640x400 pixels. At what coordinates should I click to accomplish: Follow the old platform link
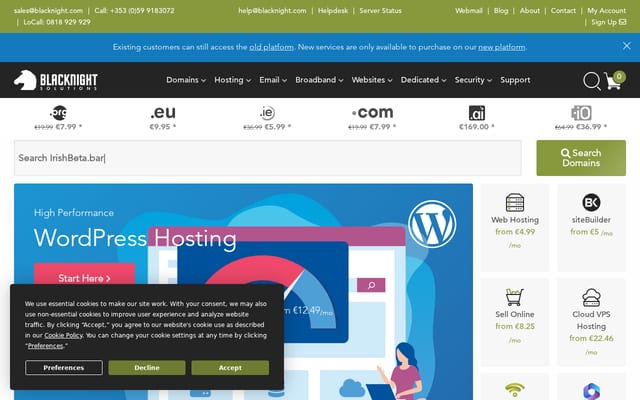[x=271, y=47]
